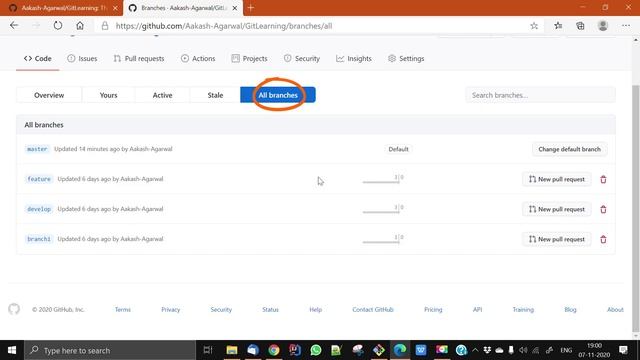Open the master branch link
The width and height of the screenshot is (640, 360).
pos(37,149)
